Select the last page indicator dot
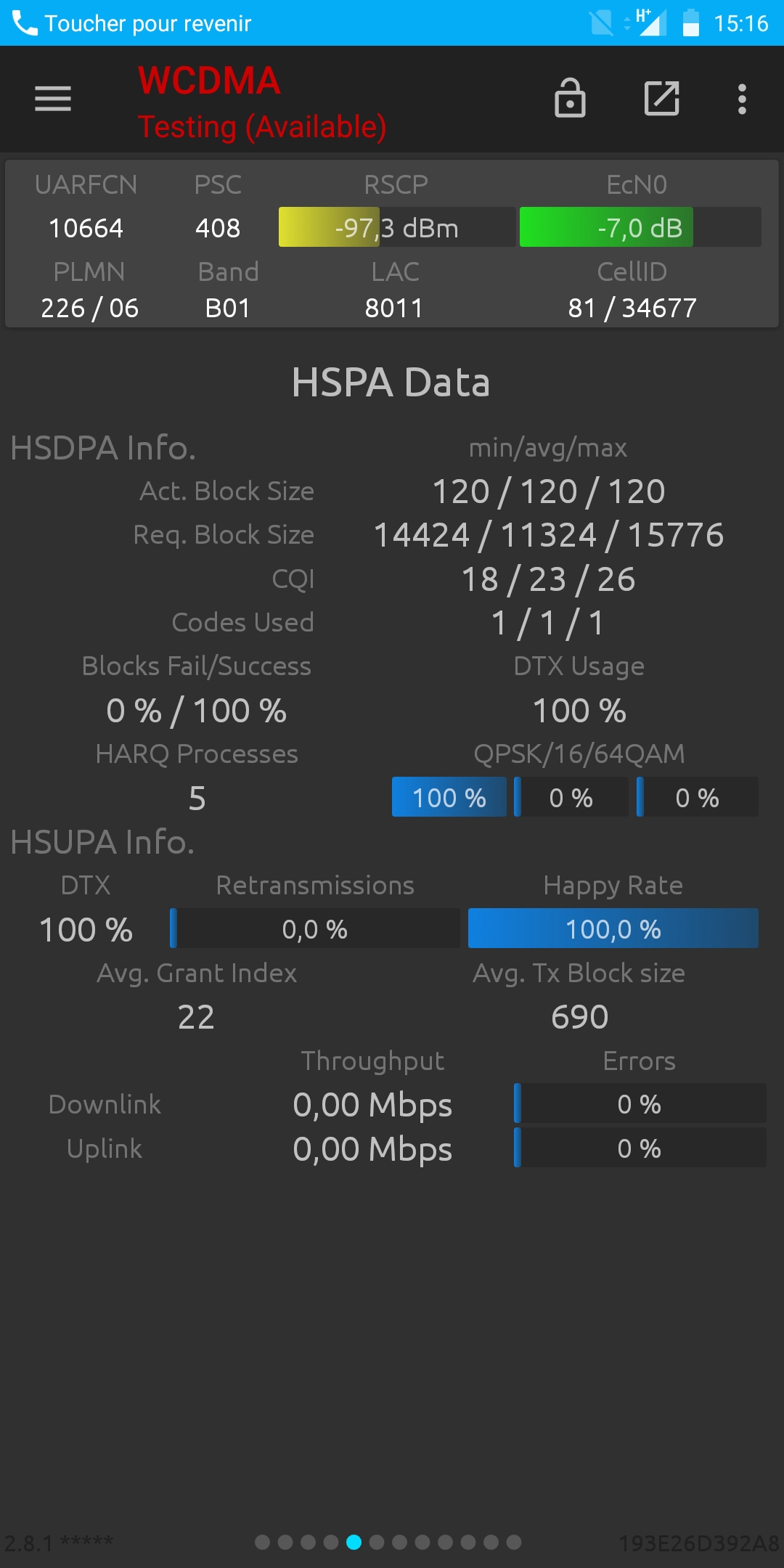 (514, 1542)
